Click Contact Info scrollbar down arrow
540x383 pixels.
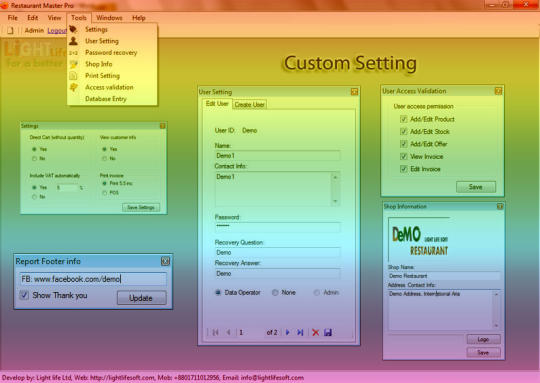tap(335, 201)
